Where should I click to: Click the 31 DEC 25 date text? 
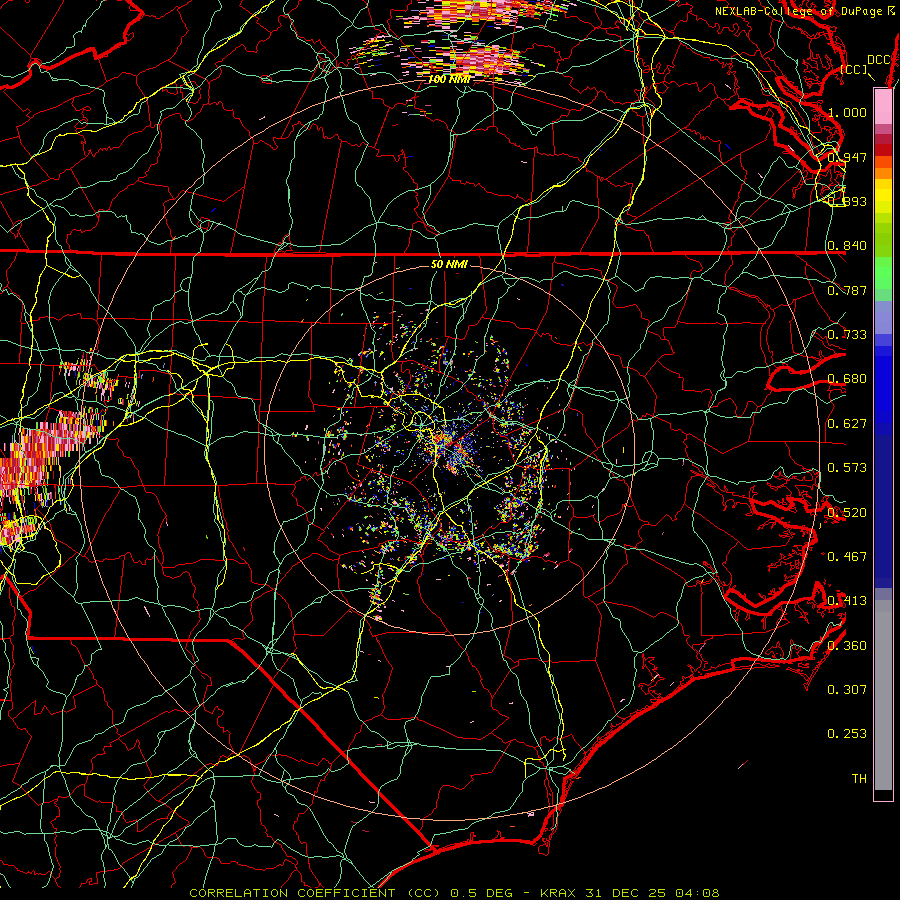626,893
